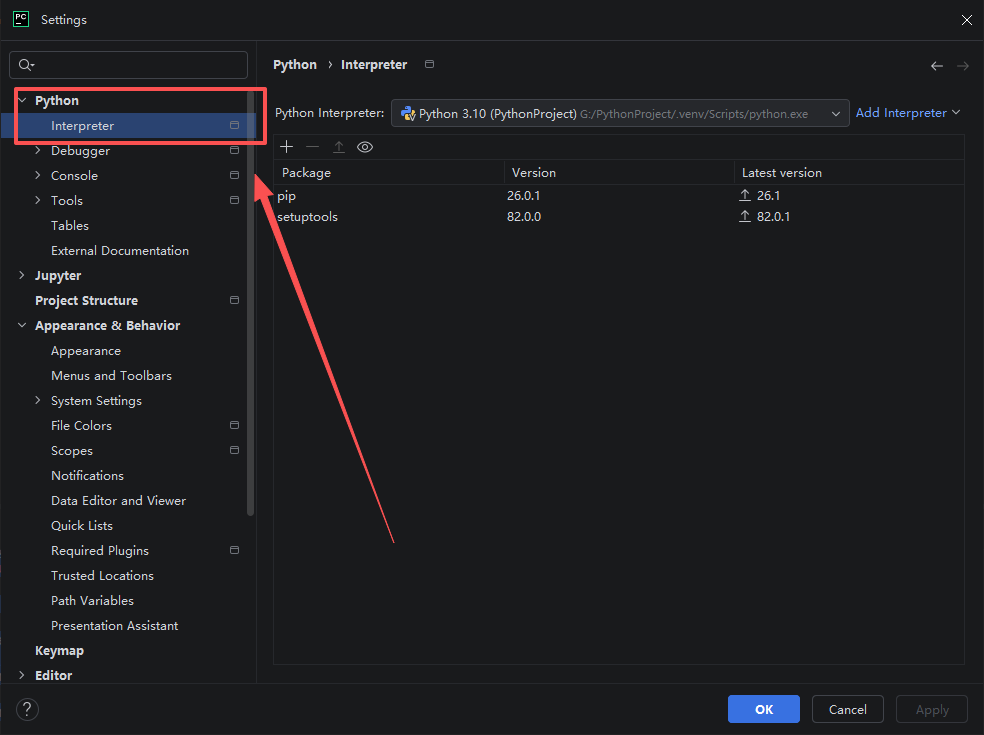Click the project icon on Interpreter row
The image size is (984, 735).
click(235, 125)
